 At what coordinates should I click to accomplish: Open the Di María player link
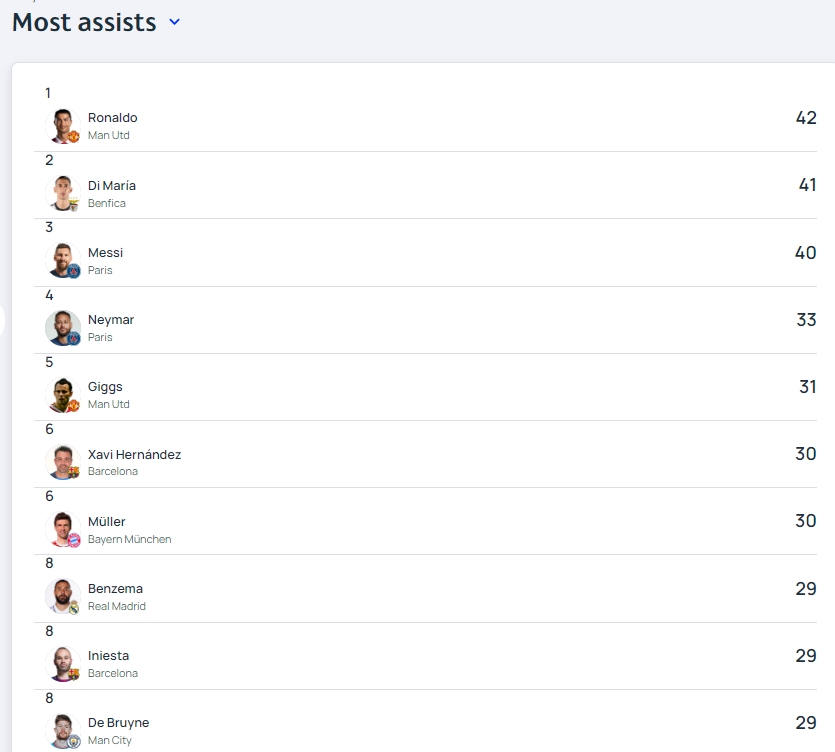pyautogui.click(x=111, y=185)
